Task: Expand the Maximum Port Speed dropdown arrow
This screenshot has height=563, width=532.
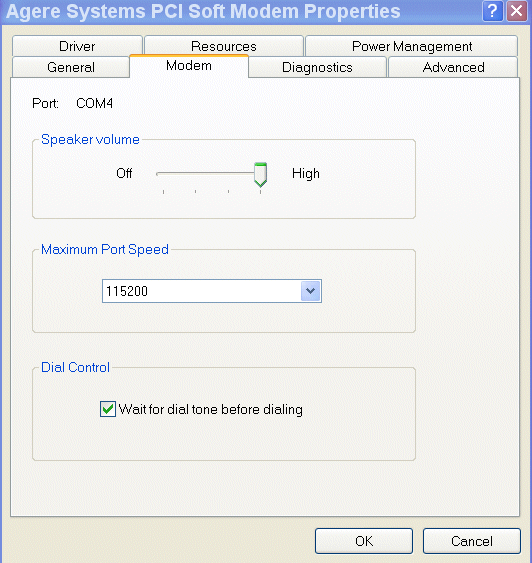Action: point(311,291)
